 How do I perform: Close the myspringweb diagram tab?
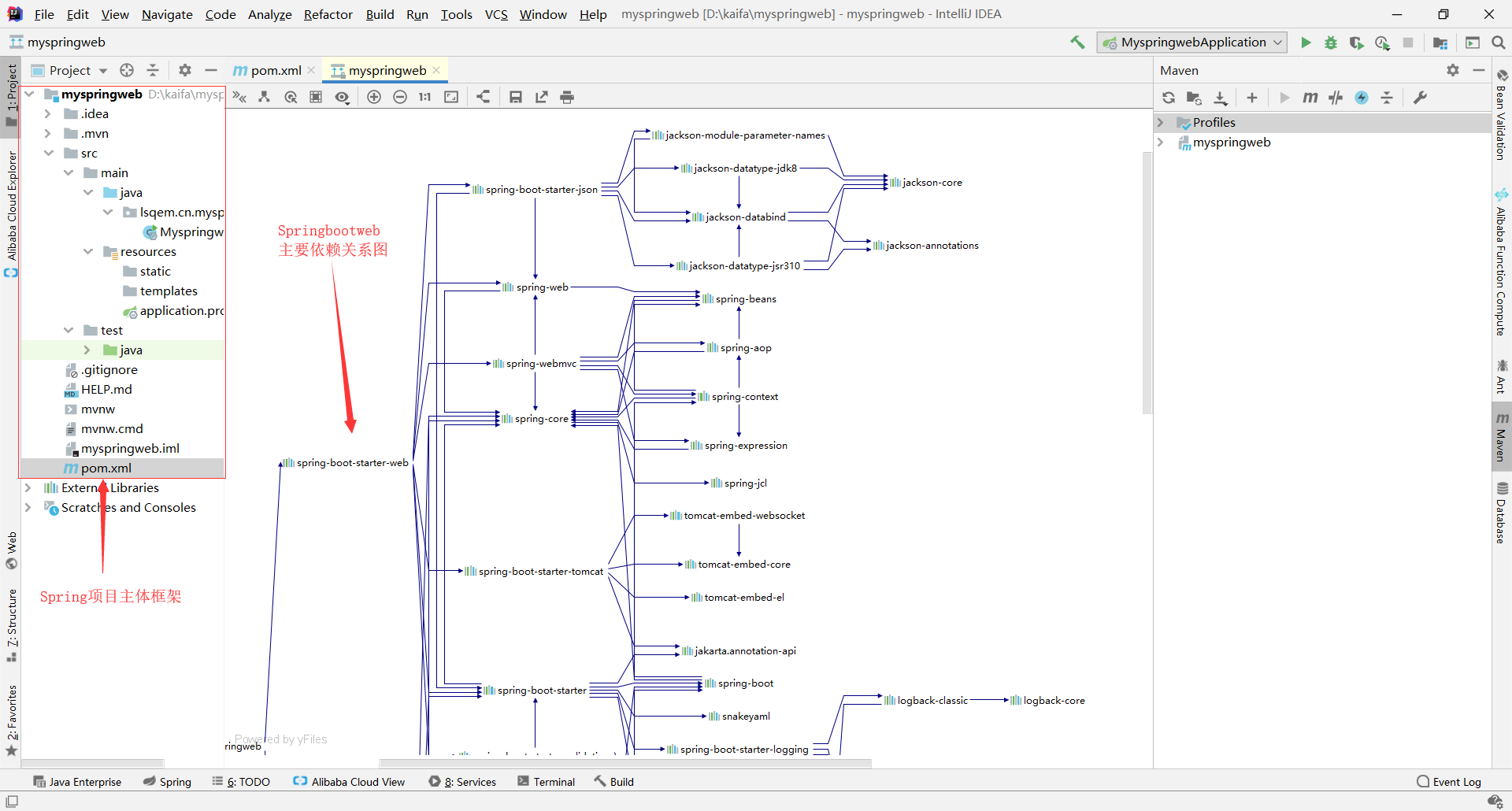[x=436, y=70]
